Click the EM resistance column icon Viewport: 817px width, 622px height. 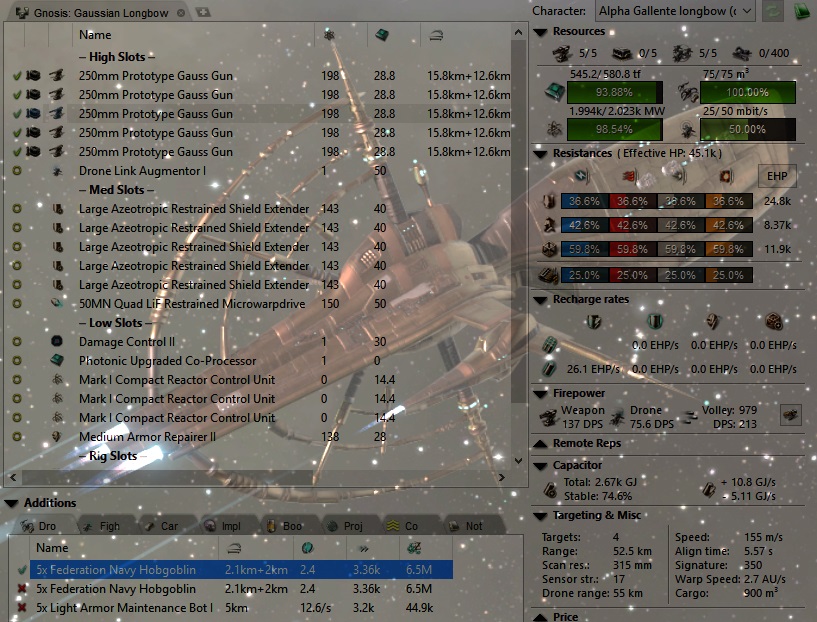583,176
